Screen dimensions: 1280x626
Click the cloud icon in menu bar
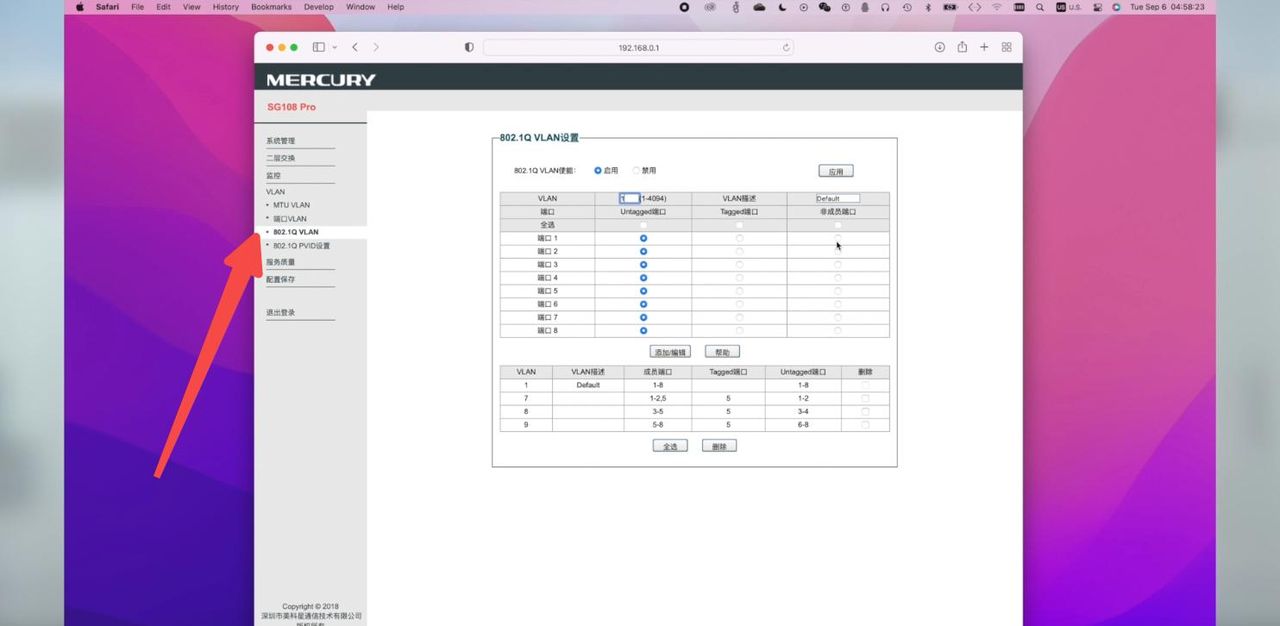759,7
